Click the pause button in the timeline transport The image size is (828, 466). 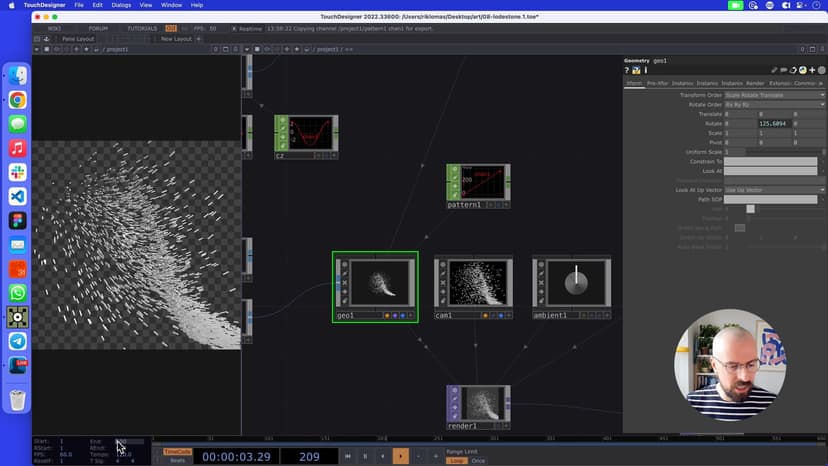365,456
